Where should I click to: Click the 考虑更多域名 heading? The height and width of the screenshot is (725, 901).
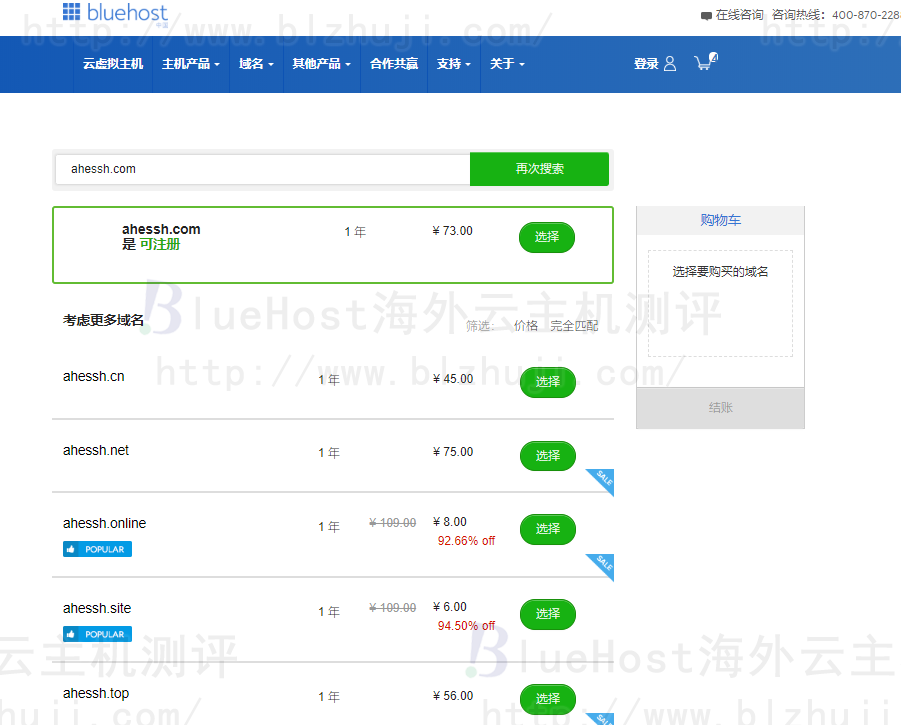pos(103,320)
